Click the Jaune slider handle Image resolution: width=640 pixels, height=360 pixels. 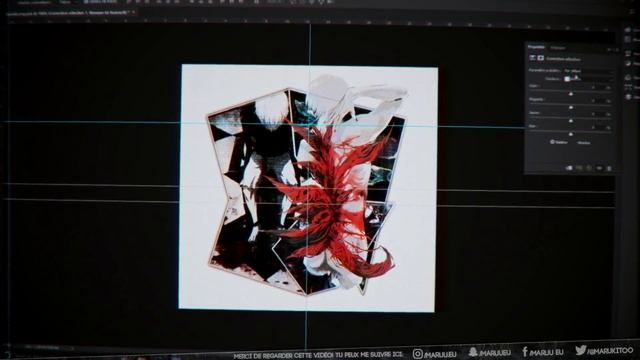[x=571, y=121]
